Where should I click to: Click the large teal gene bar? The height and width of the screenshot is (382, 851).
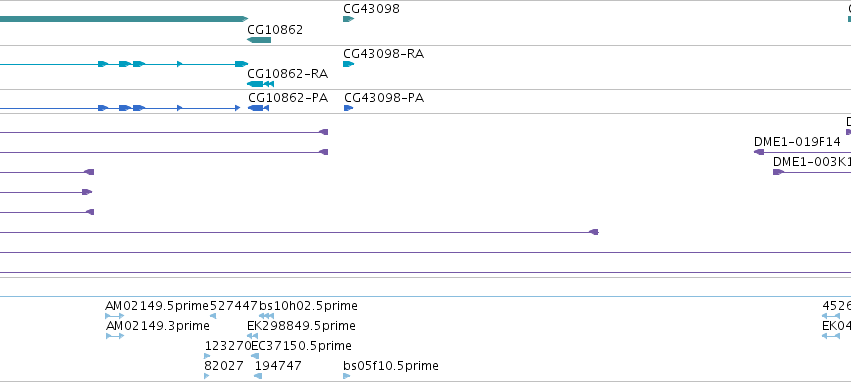click(124, 19)
